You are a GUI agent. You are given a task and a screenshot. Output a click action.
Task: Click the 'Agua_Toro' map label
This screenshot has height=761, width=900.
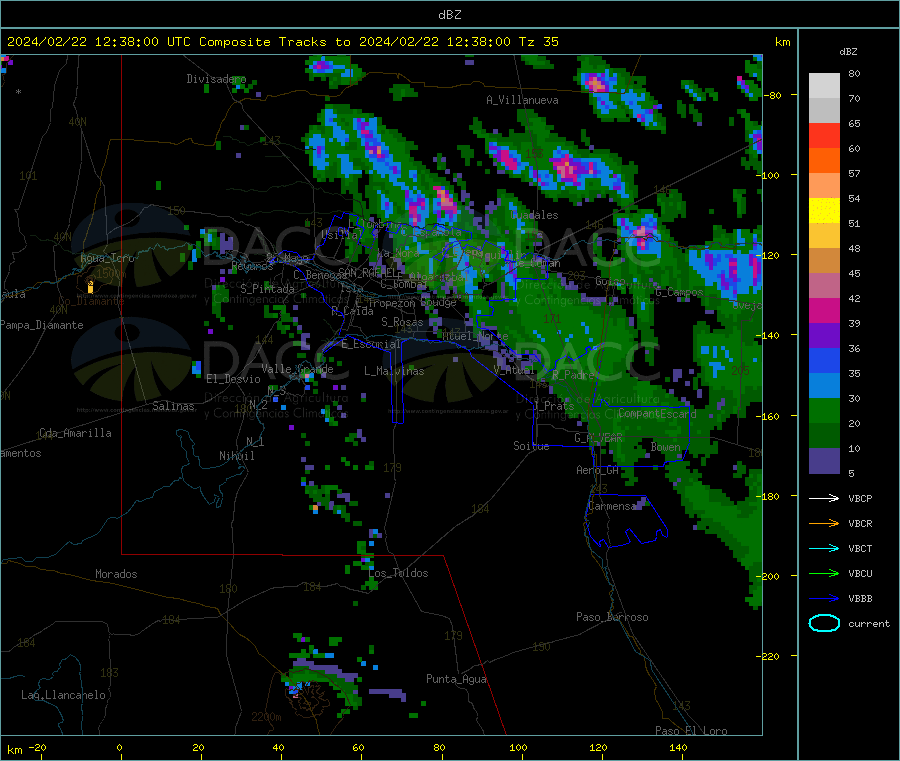pos(107,258)
